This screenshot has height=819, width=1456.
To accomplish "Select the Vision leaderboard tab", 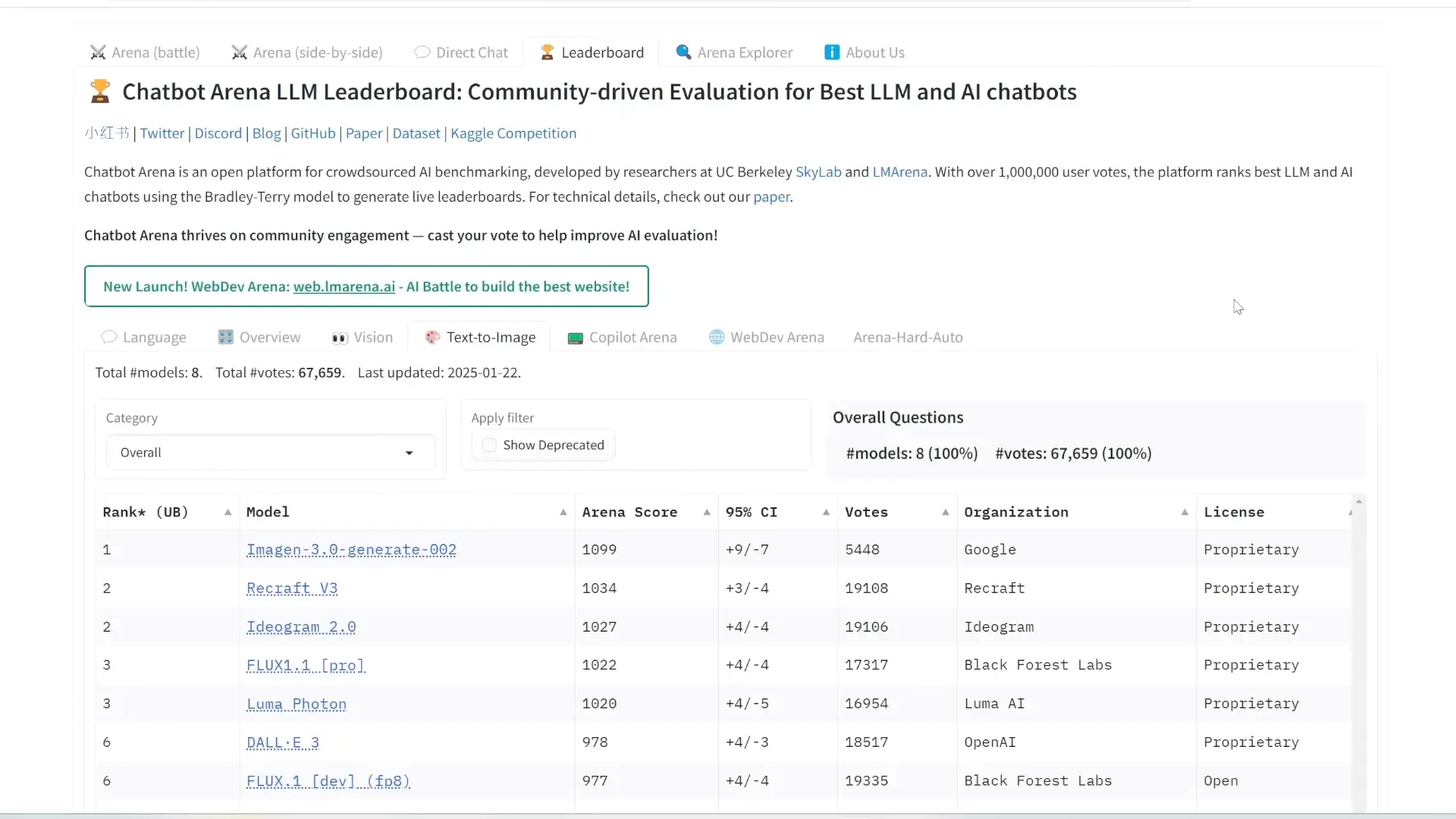I will tap(362, 337).
